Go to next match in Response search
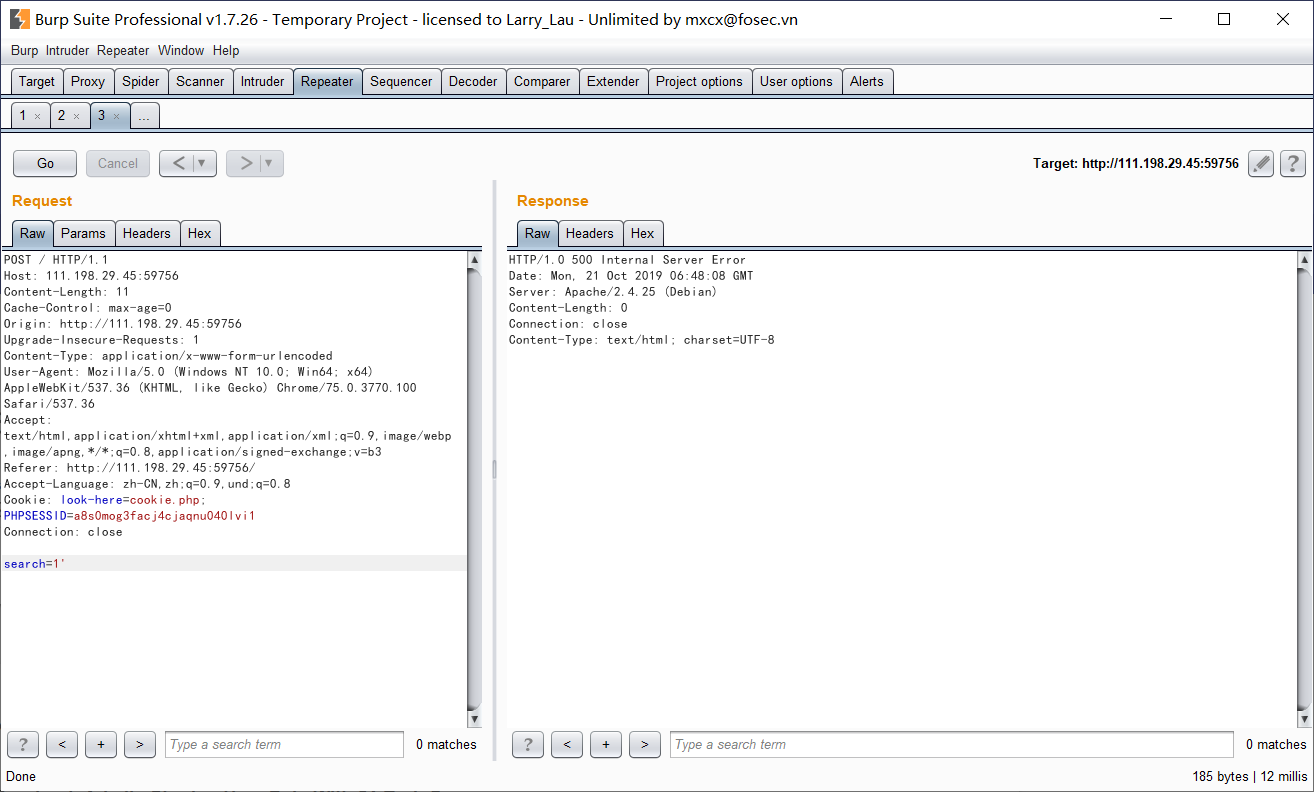Image resolution: width=1314 pixels, height=792 pixels. tap(645, 744)
